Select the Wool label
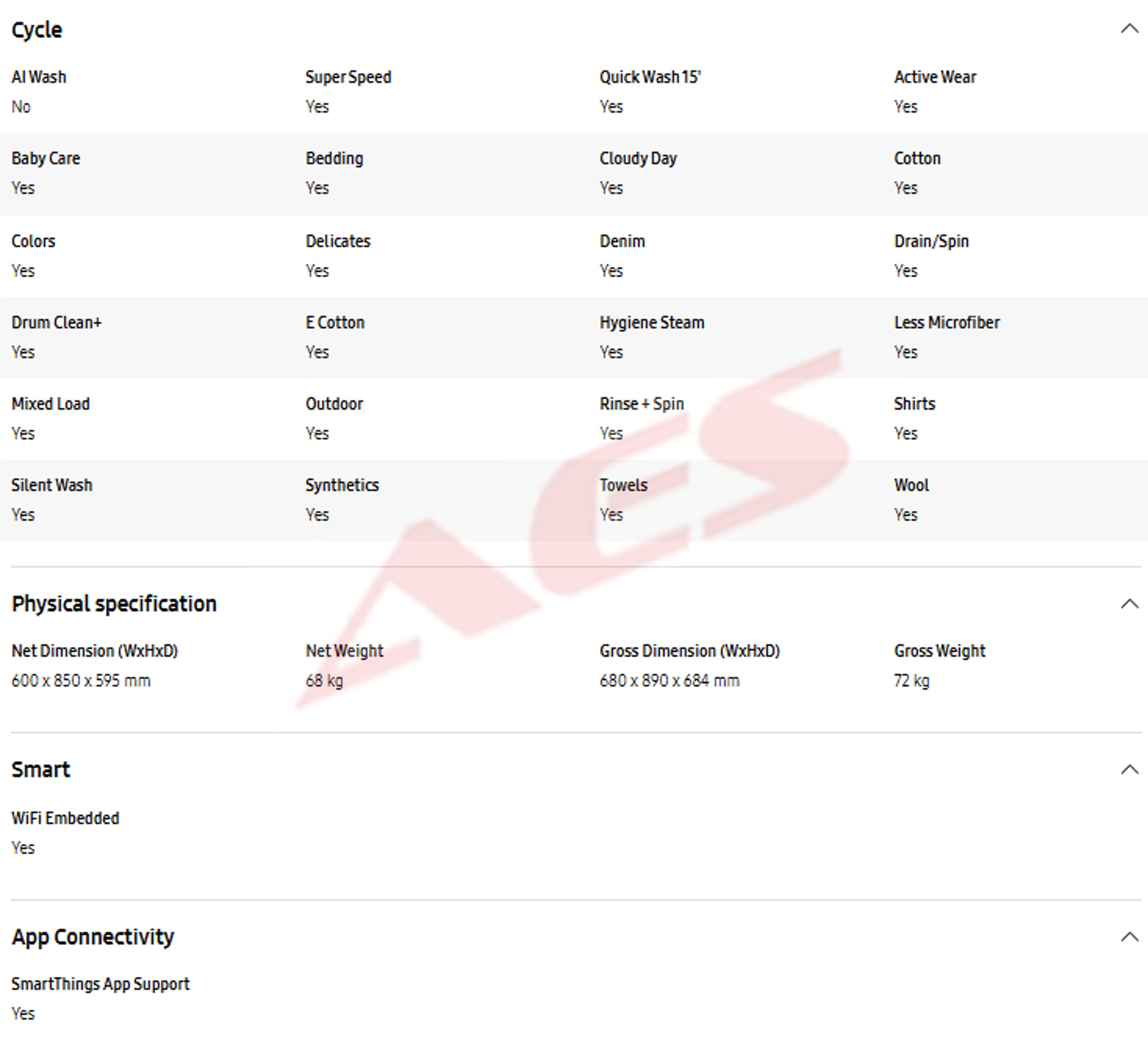The width and height of the screenshot is (1148, 1043). click(x=911, y=486)
